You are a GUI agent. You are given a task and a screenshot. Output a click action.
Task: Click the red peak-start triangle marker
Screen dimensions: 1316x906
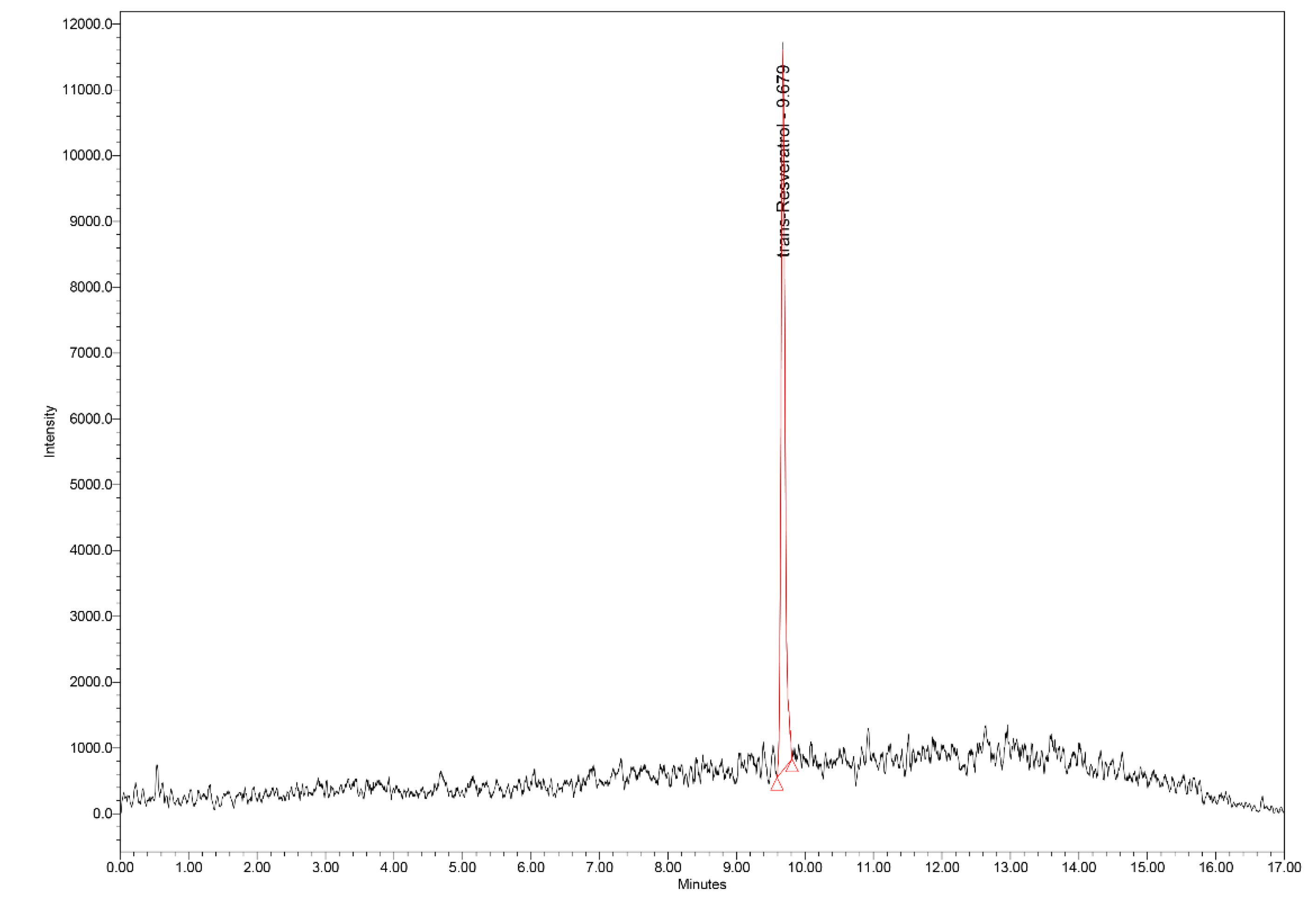777,785
